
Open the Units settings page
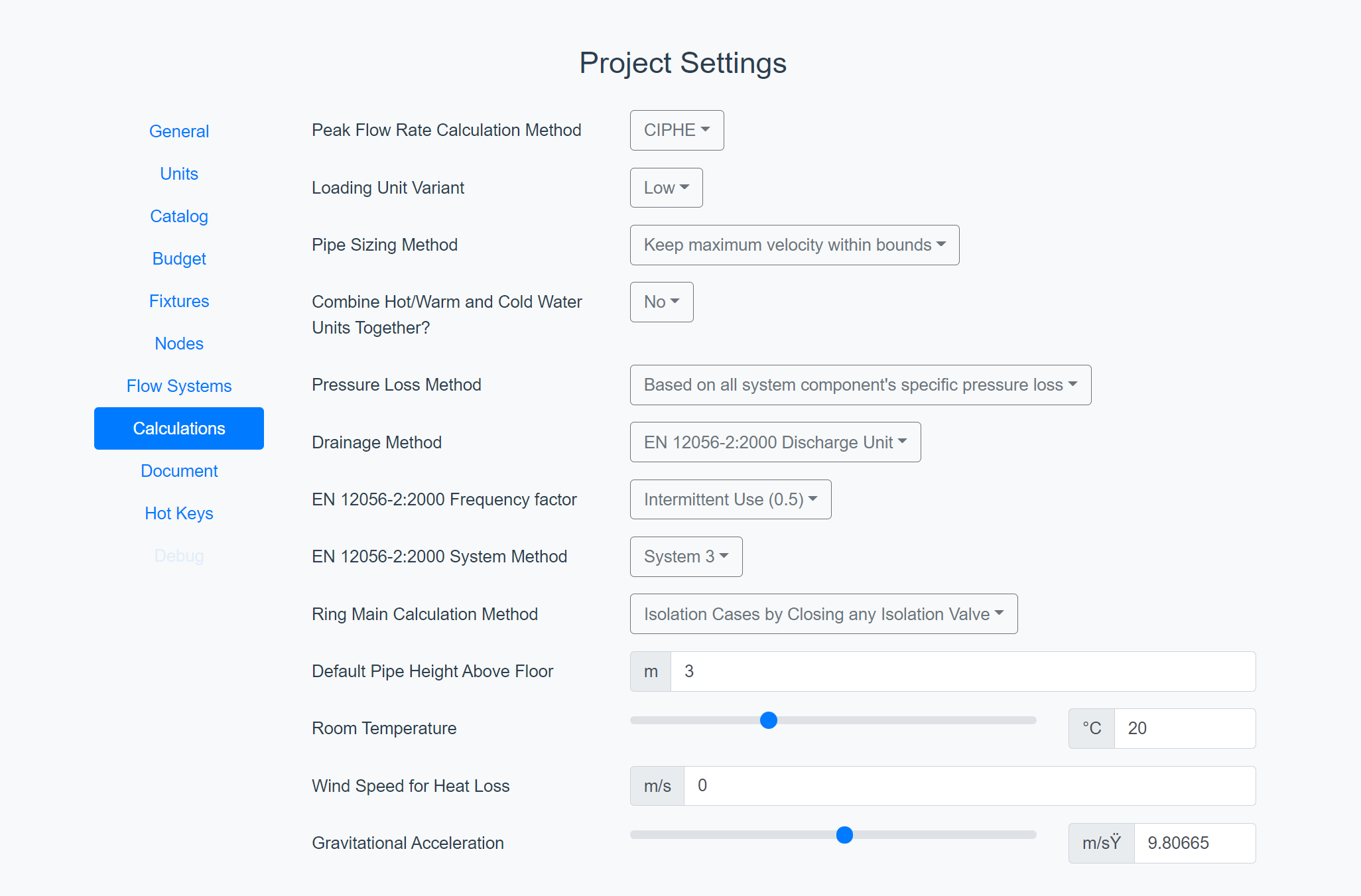point(178,174)
